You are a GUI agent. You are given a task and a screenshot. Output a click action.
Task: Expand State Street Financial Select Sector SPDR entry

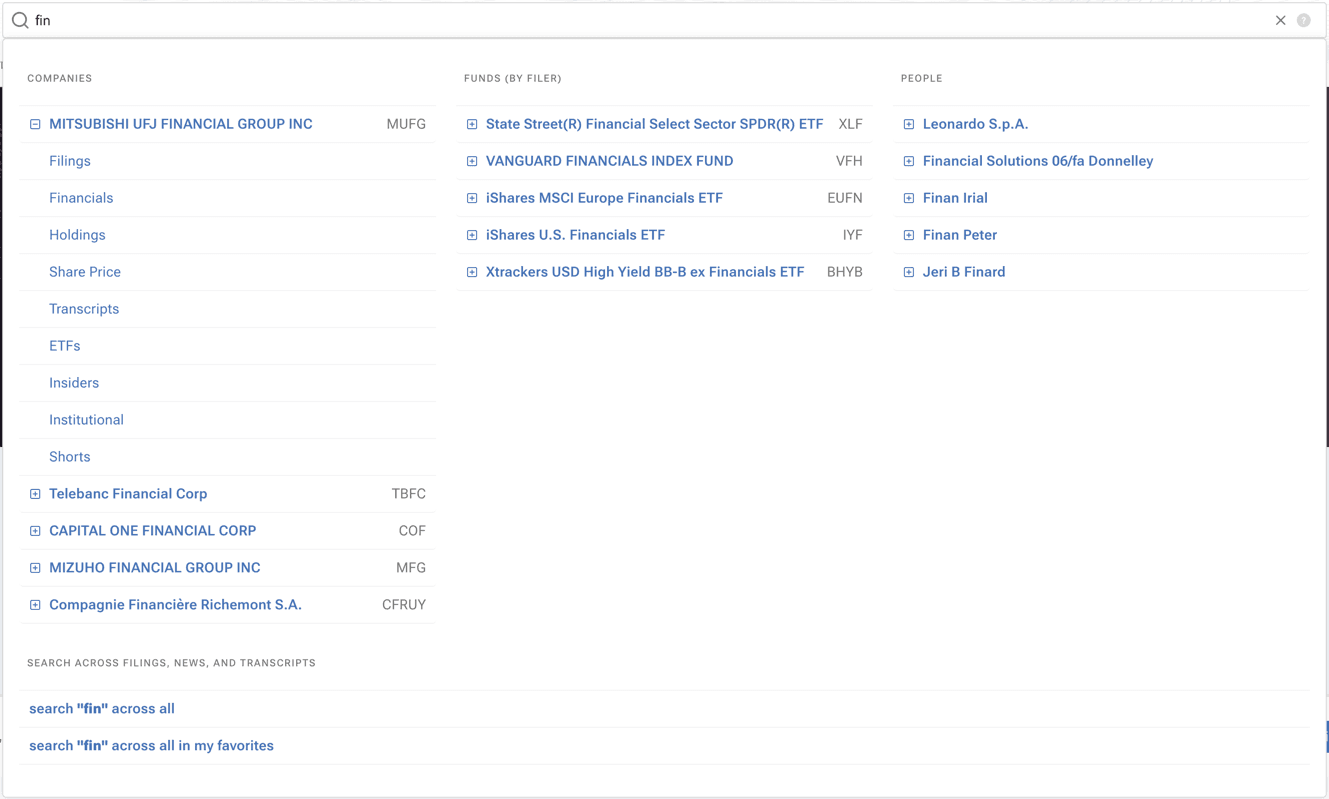[x=472, y=124]
